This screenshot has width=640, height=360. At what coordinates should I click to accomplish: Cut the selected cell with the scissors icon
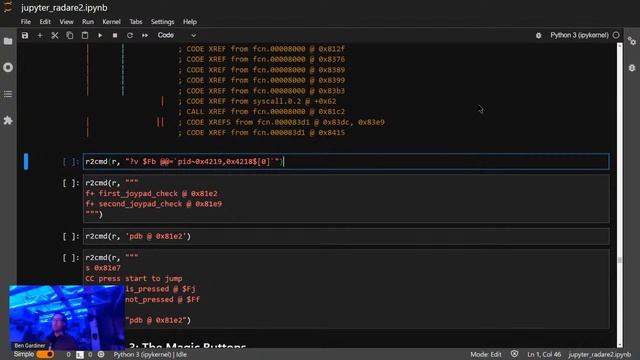[x=55, y=36]
